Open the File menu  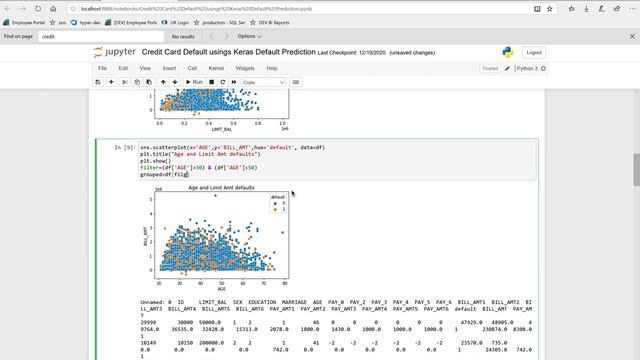pos(102,68)
